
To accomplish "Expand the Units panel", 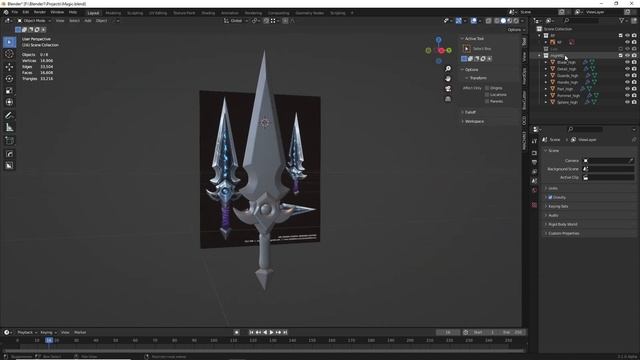I will click(553, 188).
